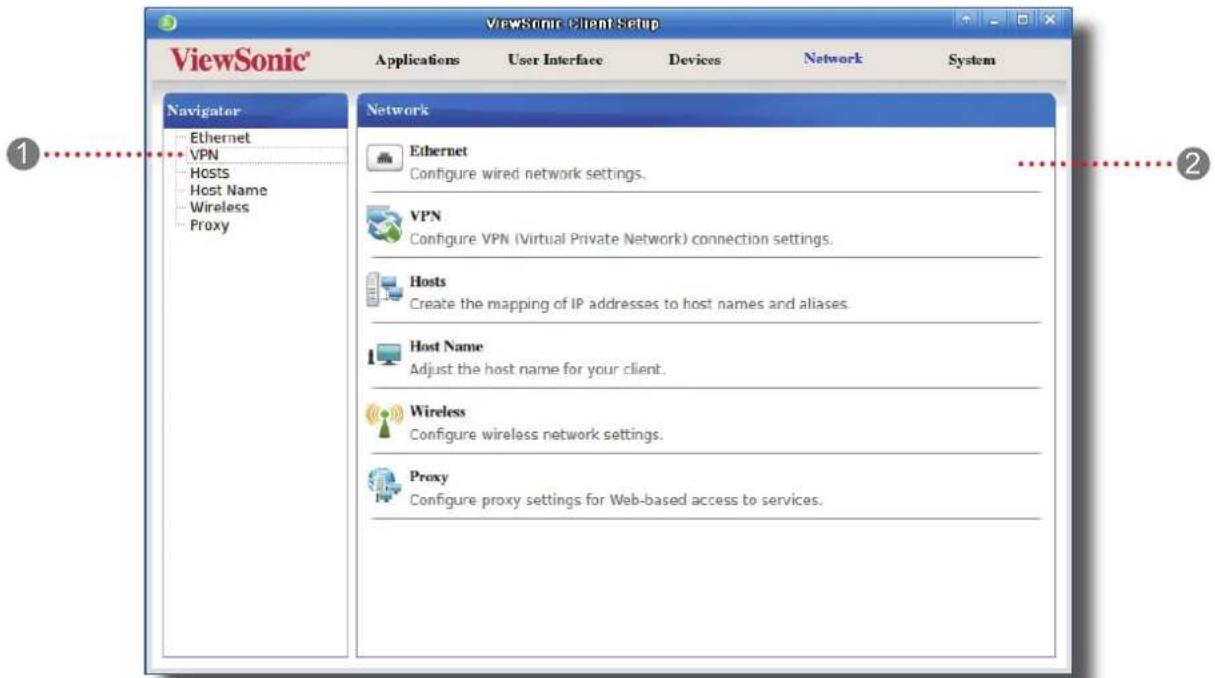Open the Ethernet heading link
1215x678 pixels.
coord(439,150)
